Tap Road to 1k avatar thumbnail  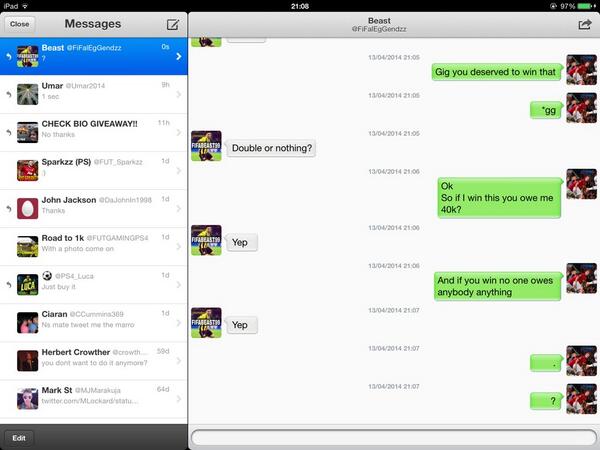point(28,246)
